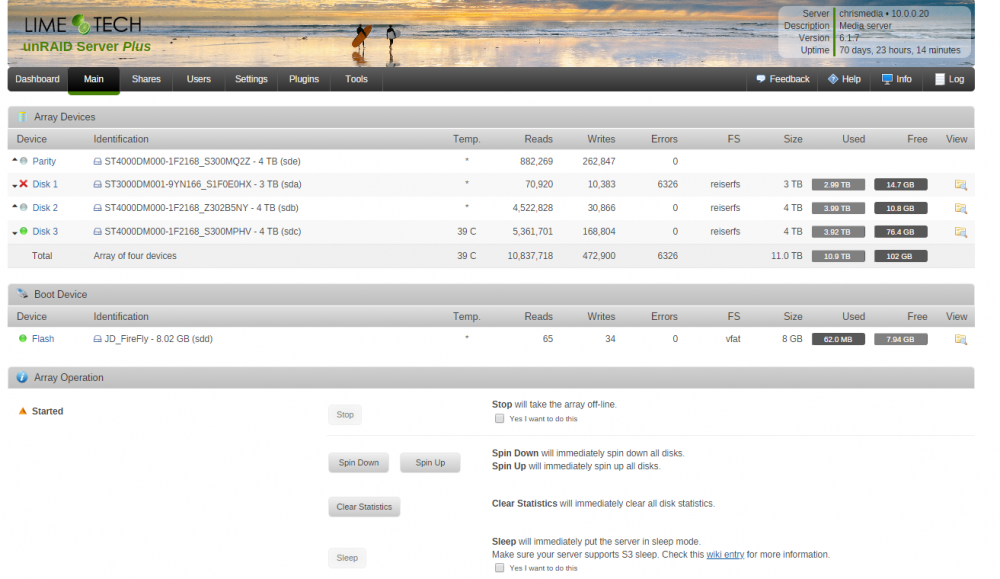Browse the Flash device via its View icon
Screen dimensions: 1000x579
pyautogui.click(x=960, y=339)
